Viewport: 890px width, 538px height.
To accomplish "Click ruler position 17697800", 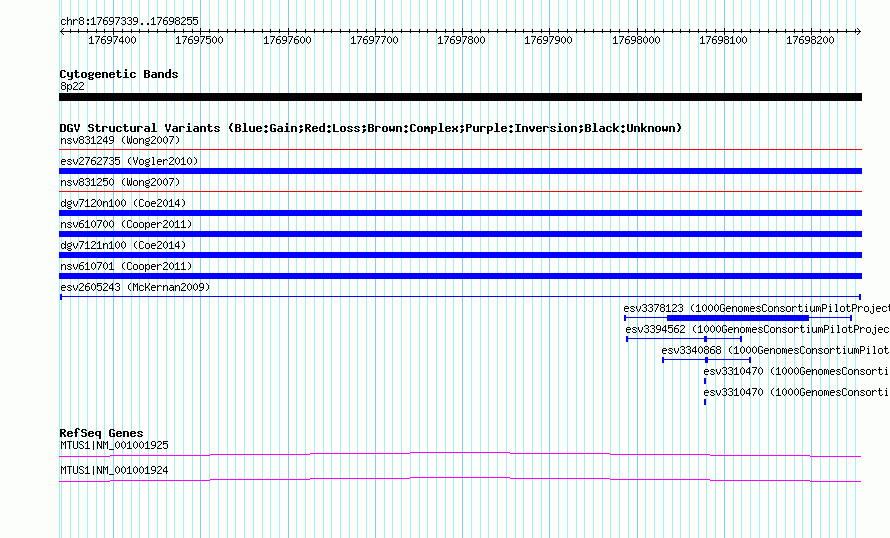I will 461,40.
